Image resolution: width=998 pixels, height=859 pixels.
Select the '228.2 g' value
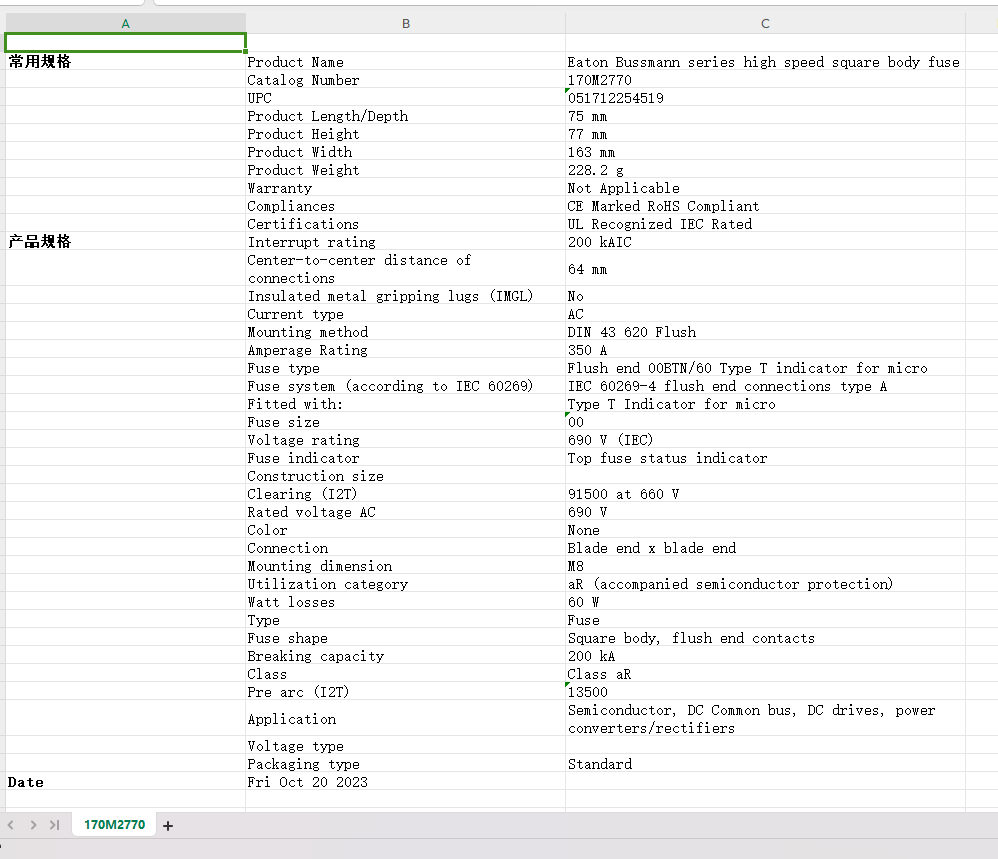(765, 169)
